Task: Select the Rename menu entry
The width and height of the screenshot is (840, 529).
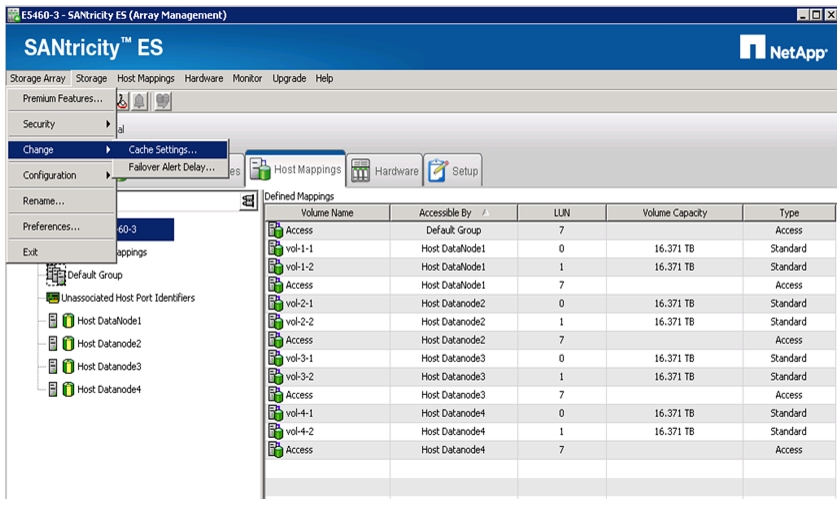Action: coord(62,201)
